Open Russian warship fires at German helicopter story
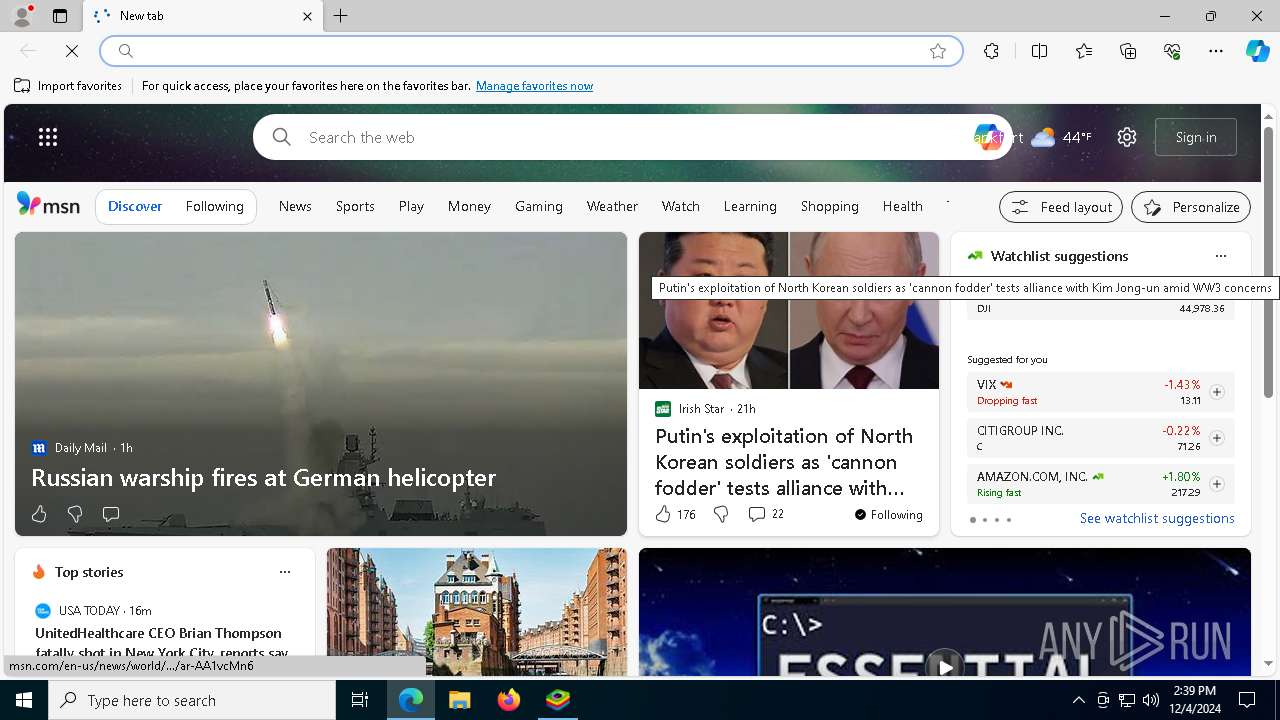 263,477
